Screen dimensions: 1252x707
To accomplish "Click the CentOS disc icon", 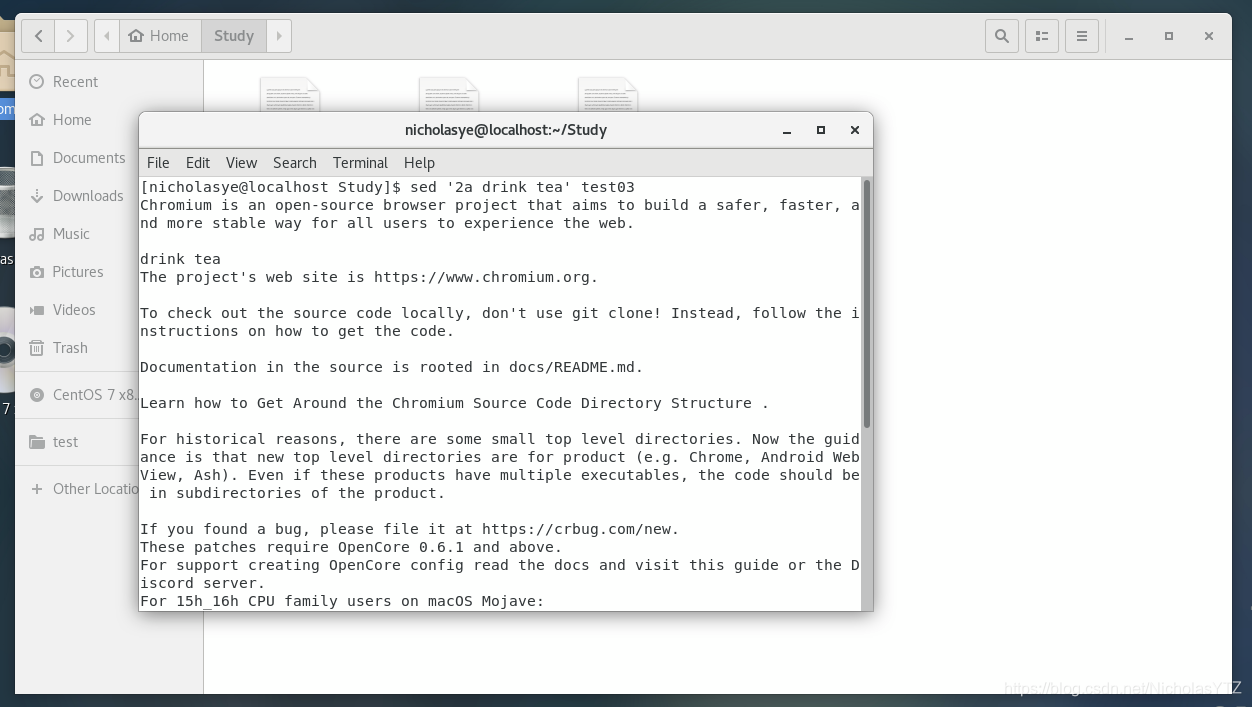I will coord(37,395).
